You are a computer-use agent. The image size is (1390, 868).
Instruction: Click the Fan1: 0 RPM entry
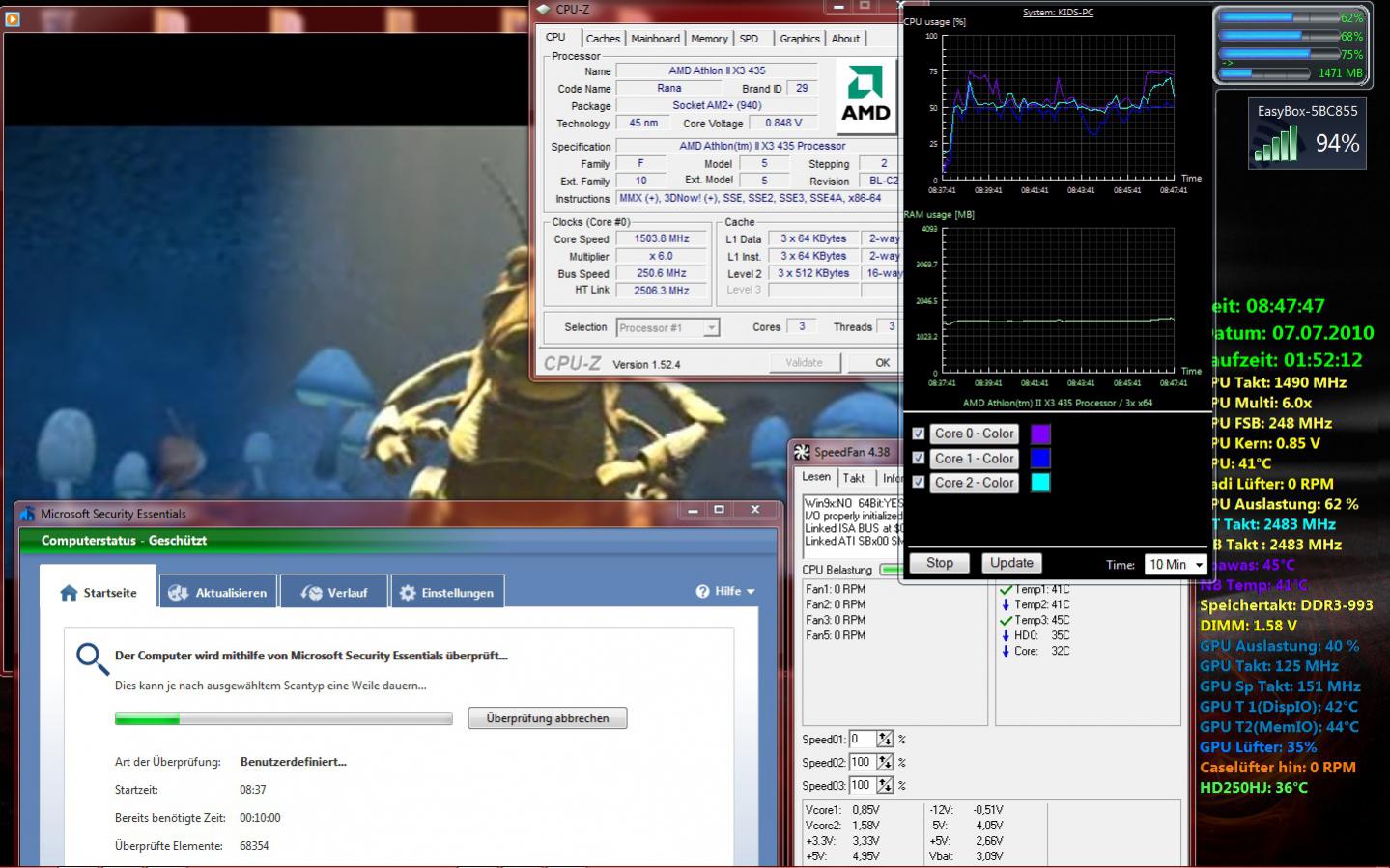tap(836, 589)
